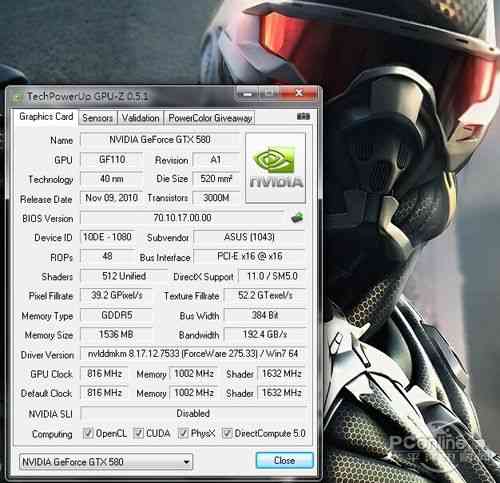The width and height of the screenshot is (500, 483).
Task: Toggle the DirectCompute 5.0 checkbox
Action: click(x=227, y=433)
